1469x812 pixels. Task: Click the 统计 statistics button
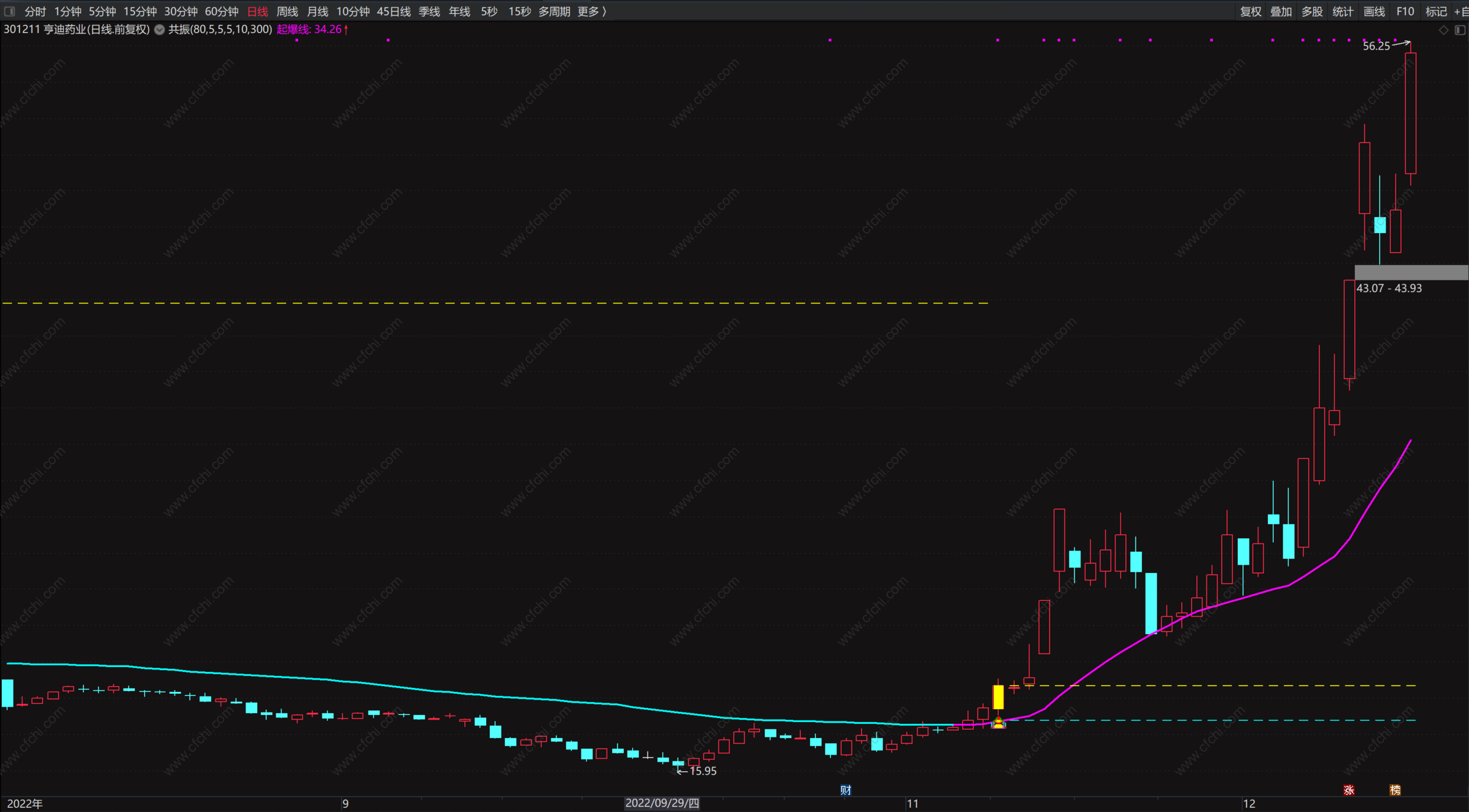tap(1342, 11)
